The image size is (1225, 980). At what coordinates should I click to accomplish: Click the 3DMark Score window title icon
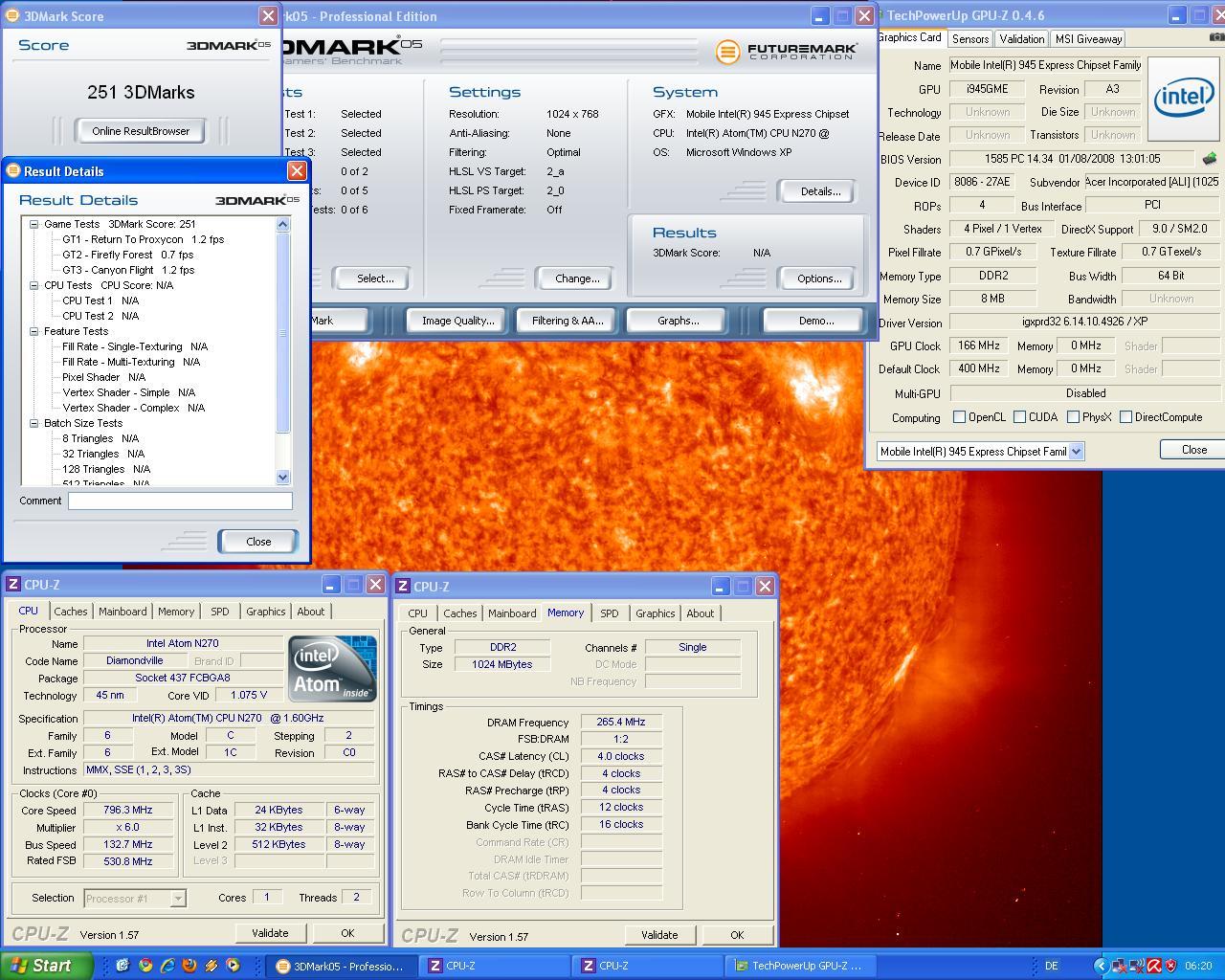[x=12, y=15]
